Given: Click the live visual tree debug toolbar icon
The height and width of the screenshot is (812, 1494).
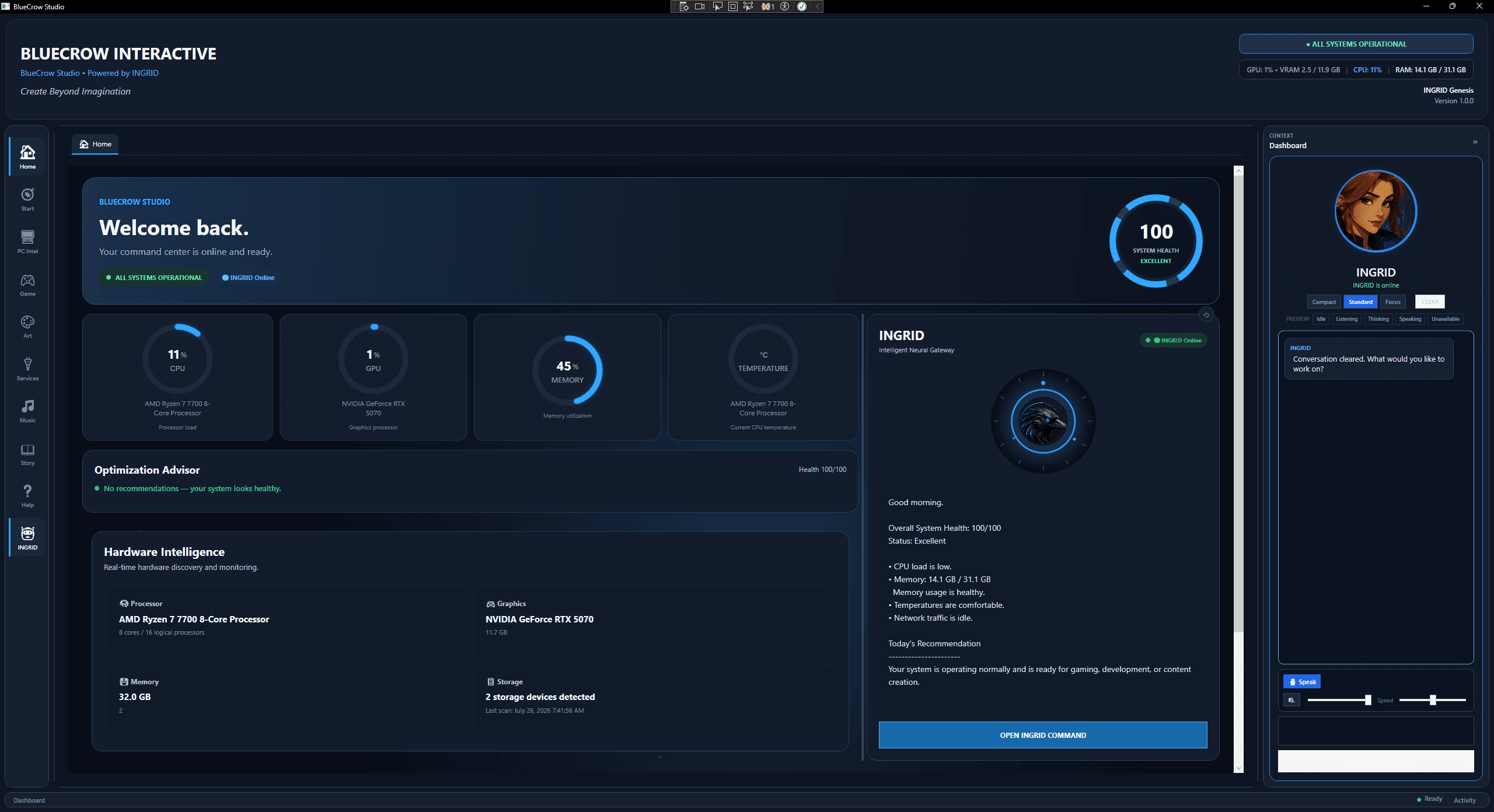Looking at the screenshot, I should (x=684, y=6).
